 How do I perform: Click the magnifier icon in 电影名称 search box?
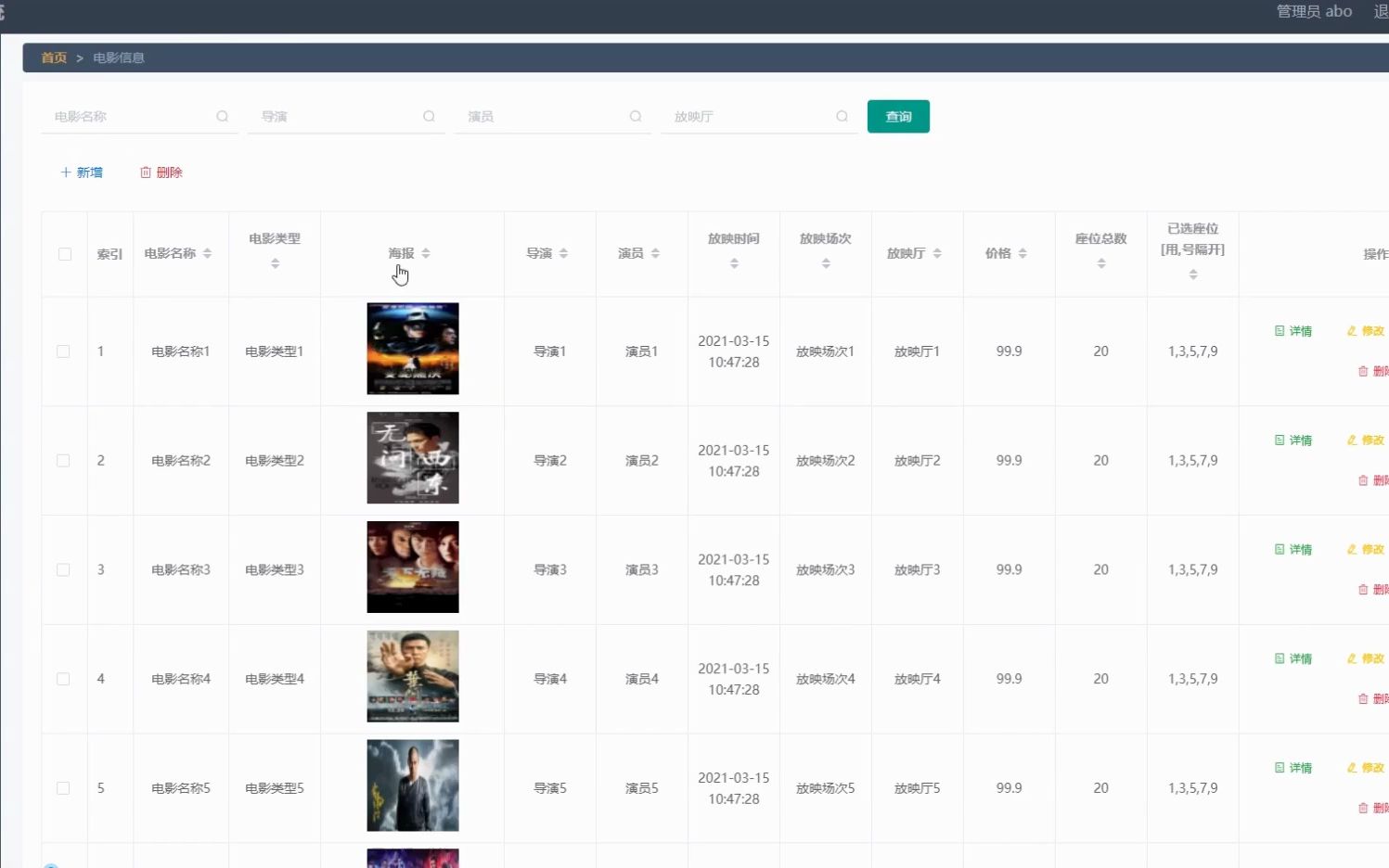223,116
